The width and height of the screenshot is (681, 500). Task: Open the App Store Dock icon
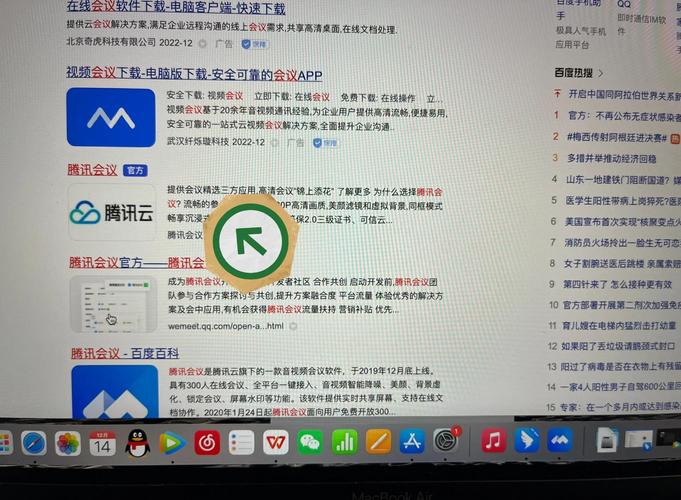coord(412,441)
